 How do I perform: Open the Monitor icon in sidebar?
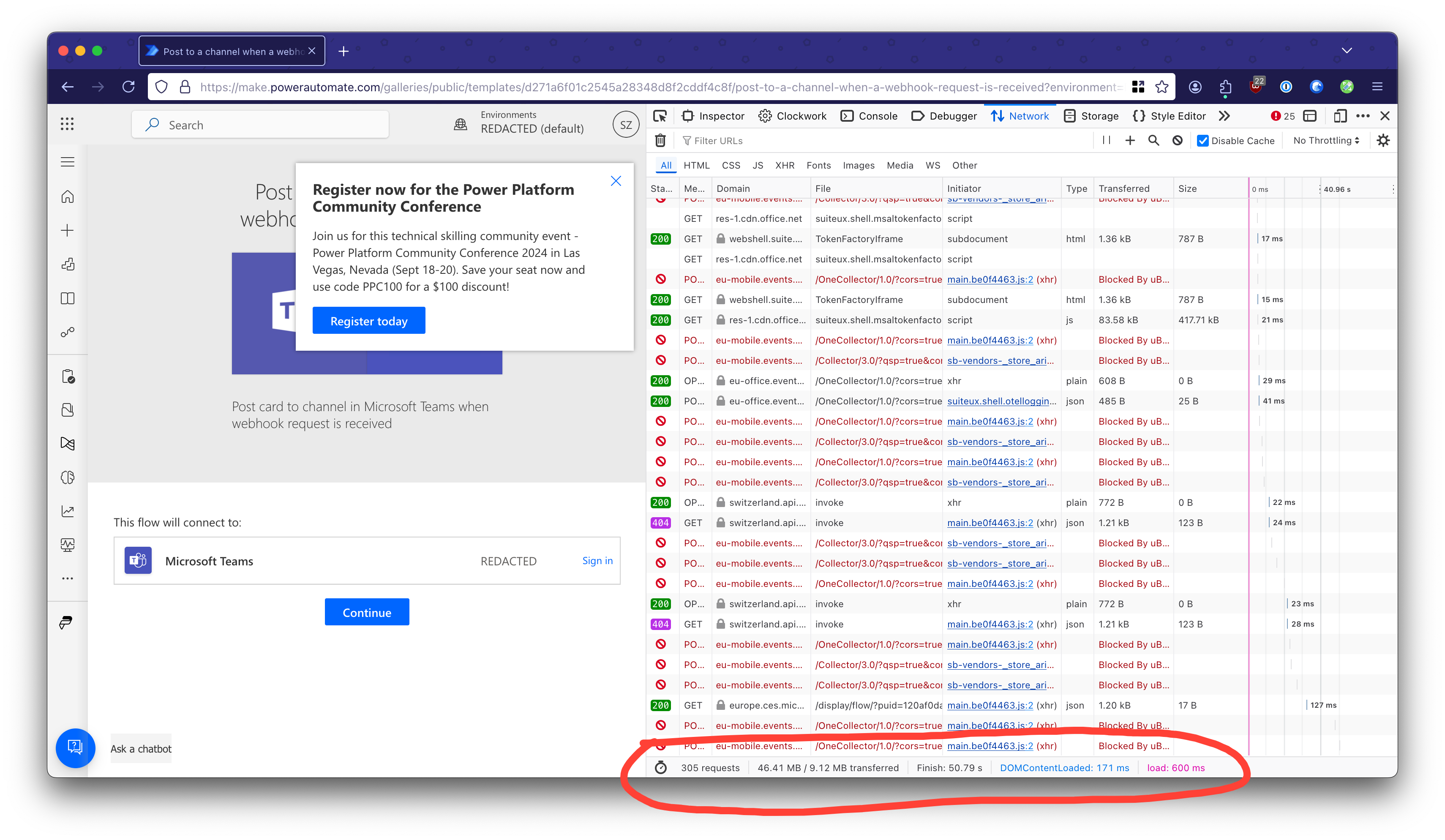[67, 545]
